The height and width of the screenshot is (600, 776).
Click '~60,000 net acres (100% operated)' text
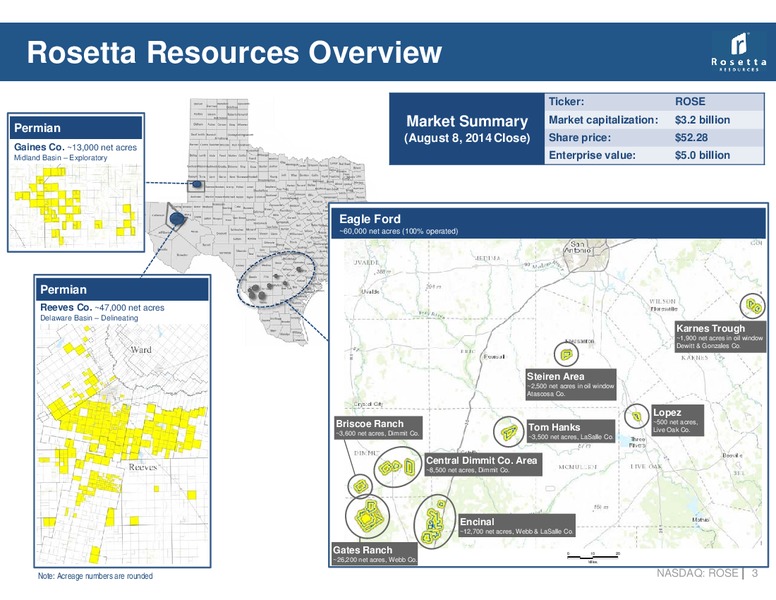pos(398,231)
